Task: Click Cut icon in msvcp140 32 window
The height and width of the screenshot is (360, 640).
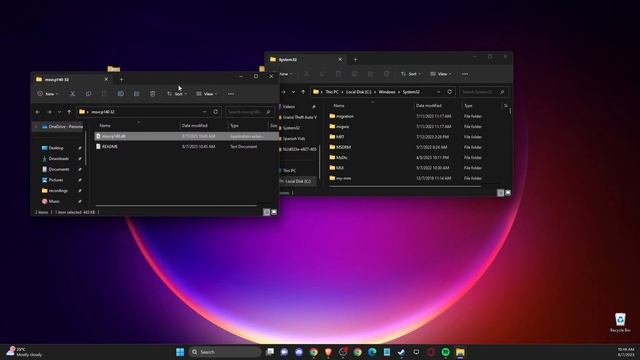Action: [72, 94]
